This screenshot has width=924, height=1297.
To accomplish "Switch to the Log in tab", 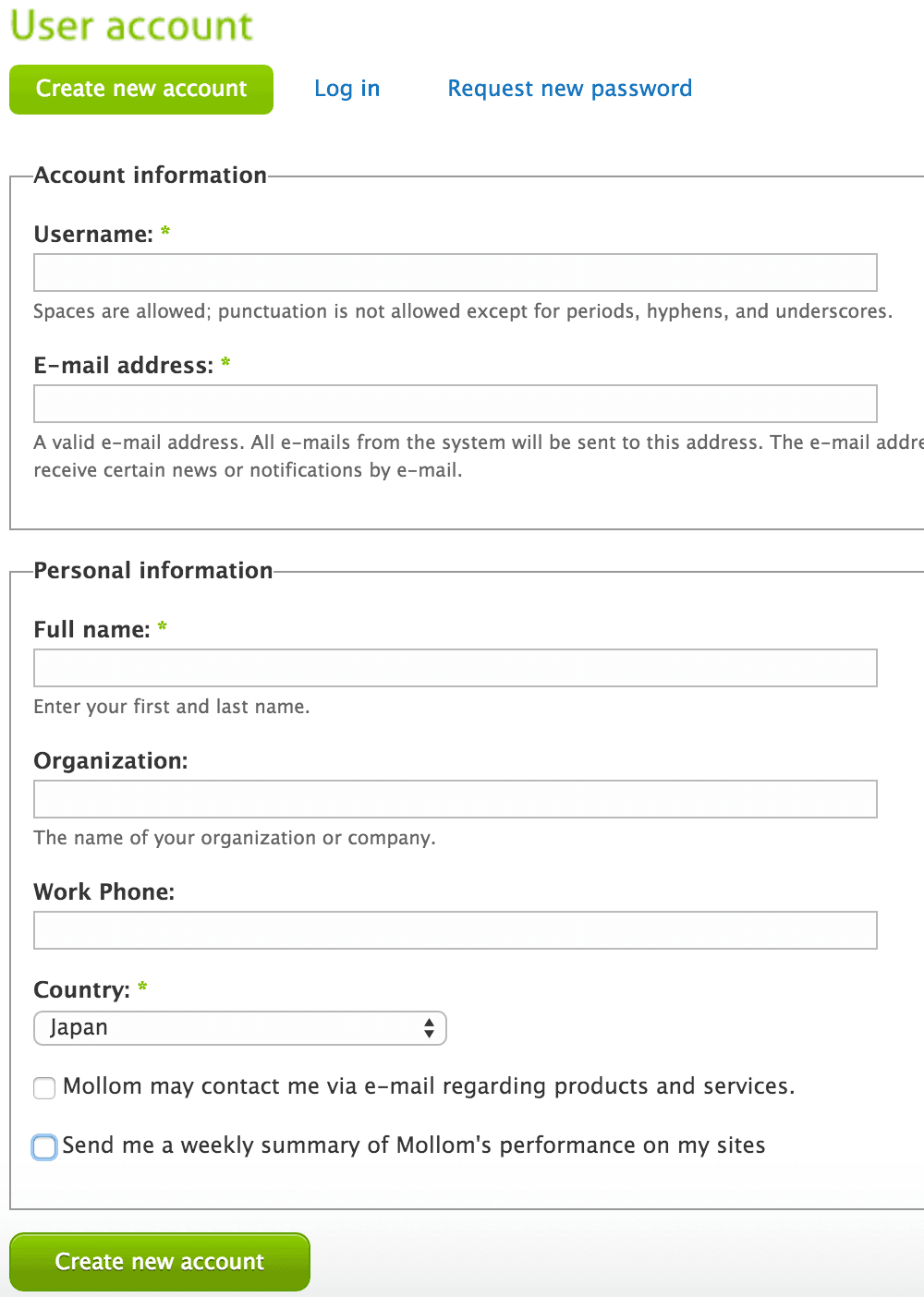I will (x=346, y=89).
